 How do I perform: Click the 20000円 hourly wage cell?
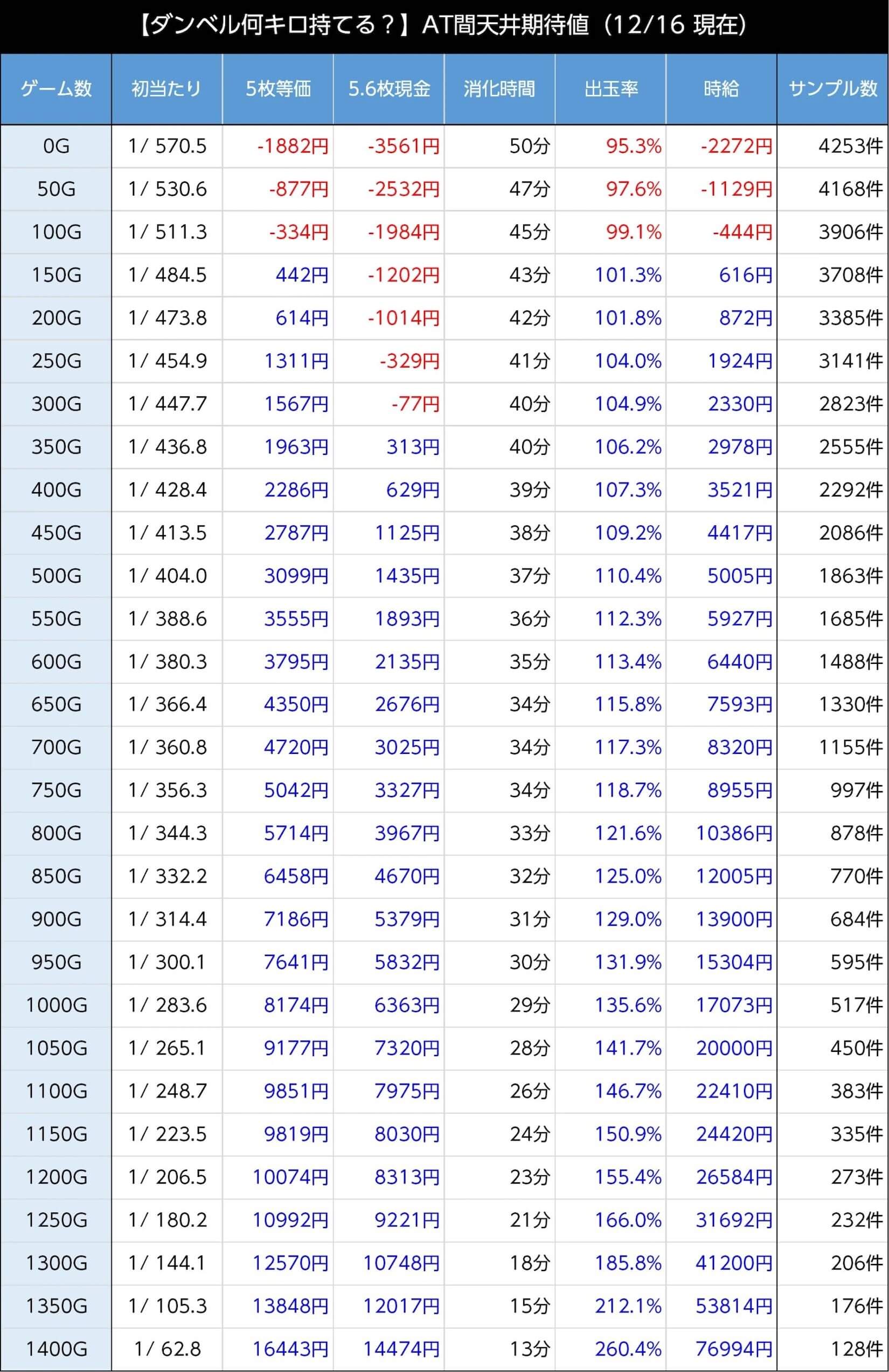coord(721,1048)
